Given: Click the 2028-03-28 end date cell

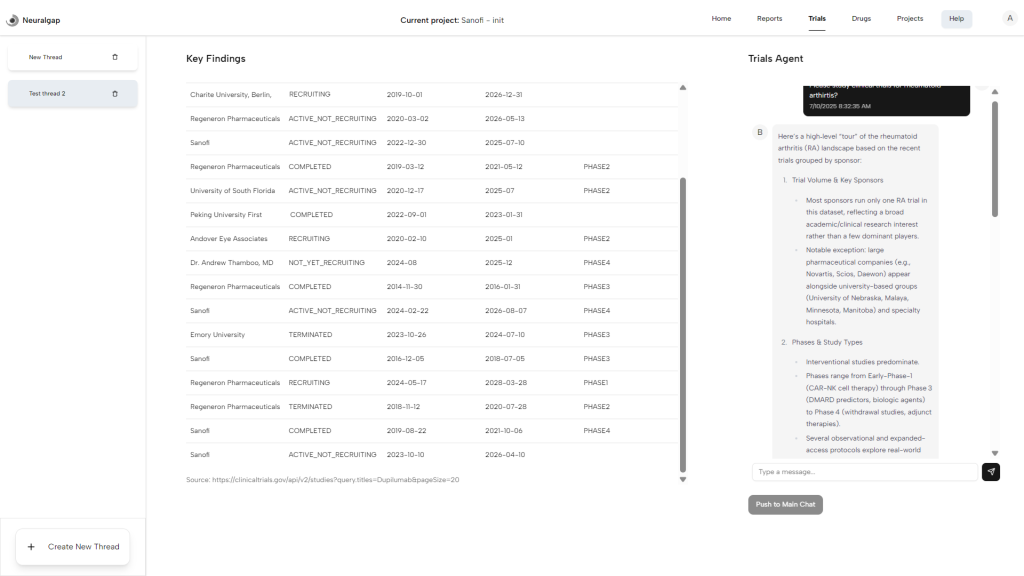Looking at the screenshot, I should [x=505, y=383].
